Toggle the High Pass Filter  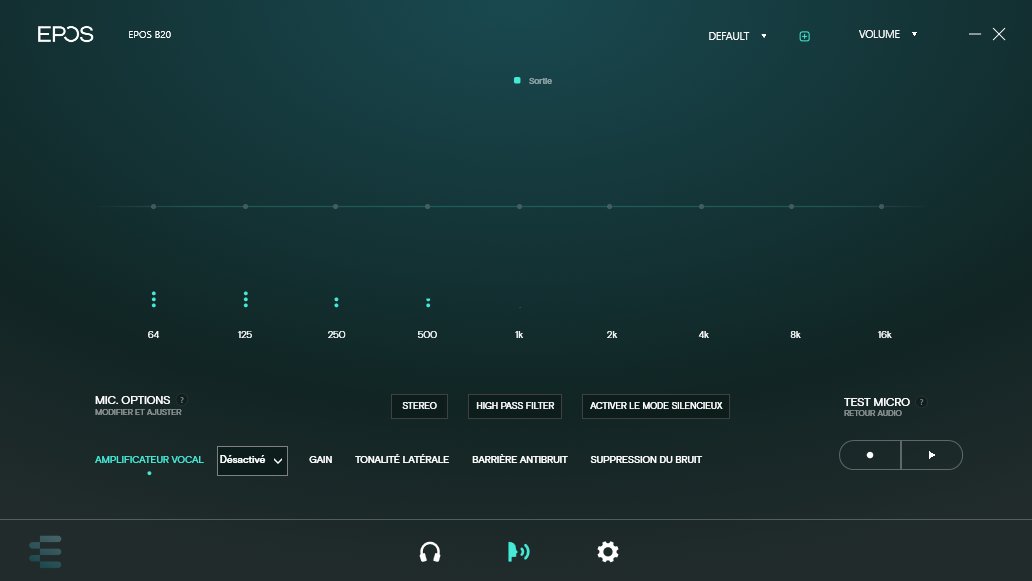click(x=514, y=406)
